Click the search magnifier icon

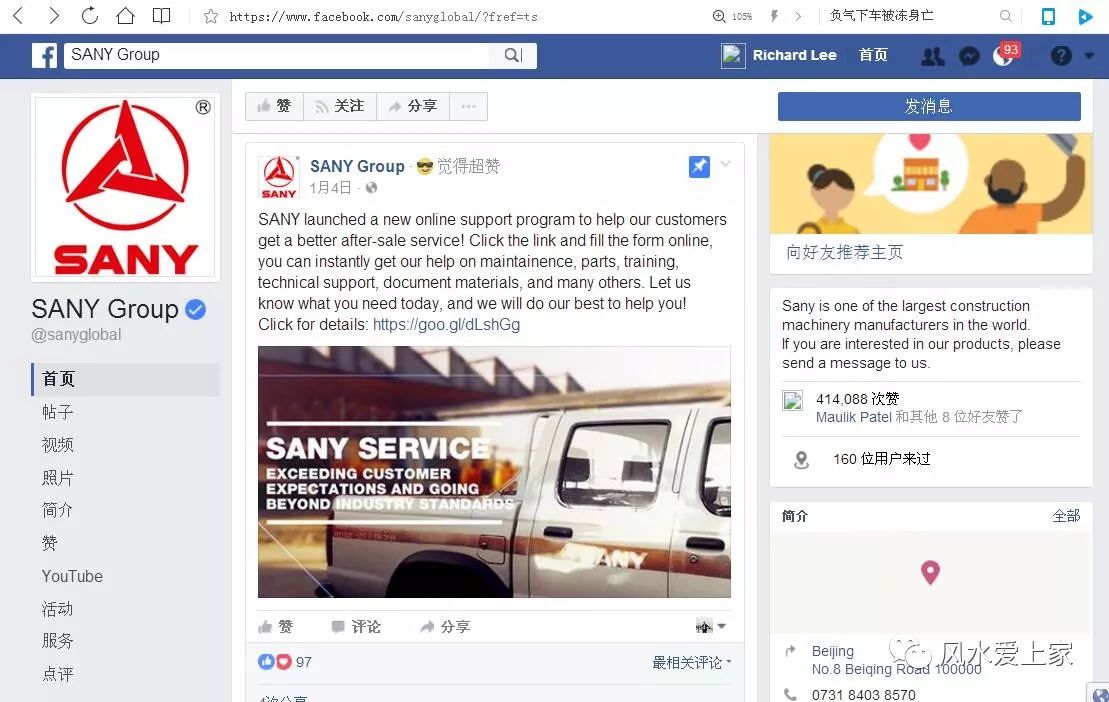pos(513,55)
